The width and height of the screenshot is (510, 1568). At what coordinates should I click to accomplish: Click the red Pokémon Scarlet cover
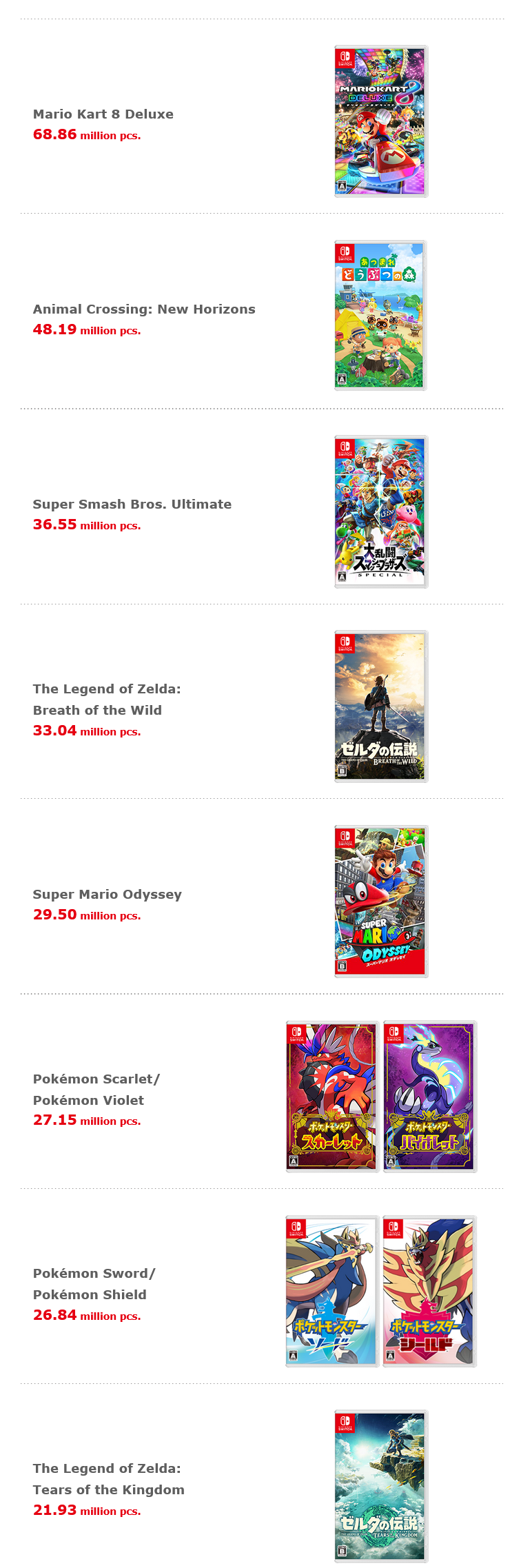332,1097
